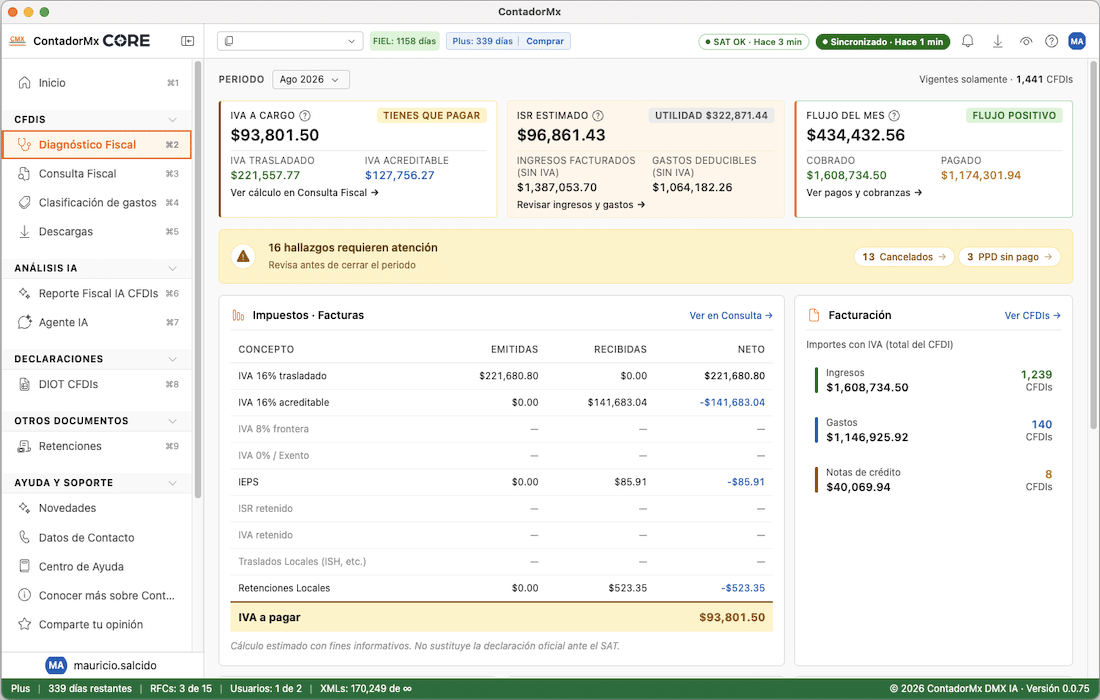Screen dimensions: 1100x700
Task: Toggle the eye visibility icon in header
Action: pyautogui.click(x=1026, y=41)
